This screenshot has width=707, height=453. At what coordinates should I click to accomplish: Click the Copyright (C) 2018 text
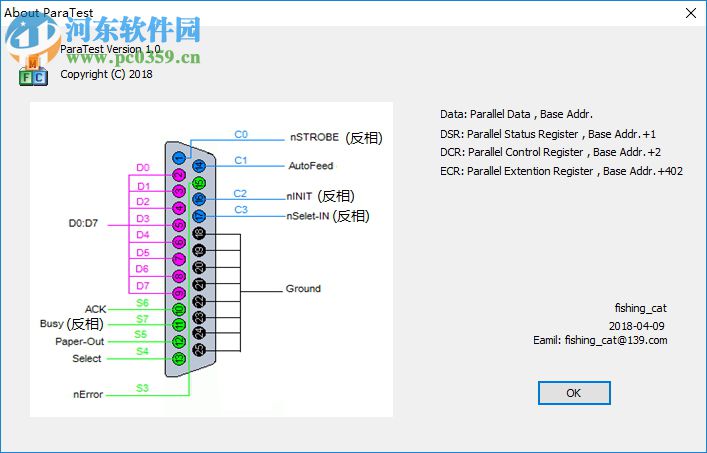click(x=106, y=74)
